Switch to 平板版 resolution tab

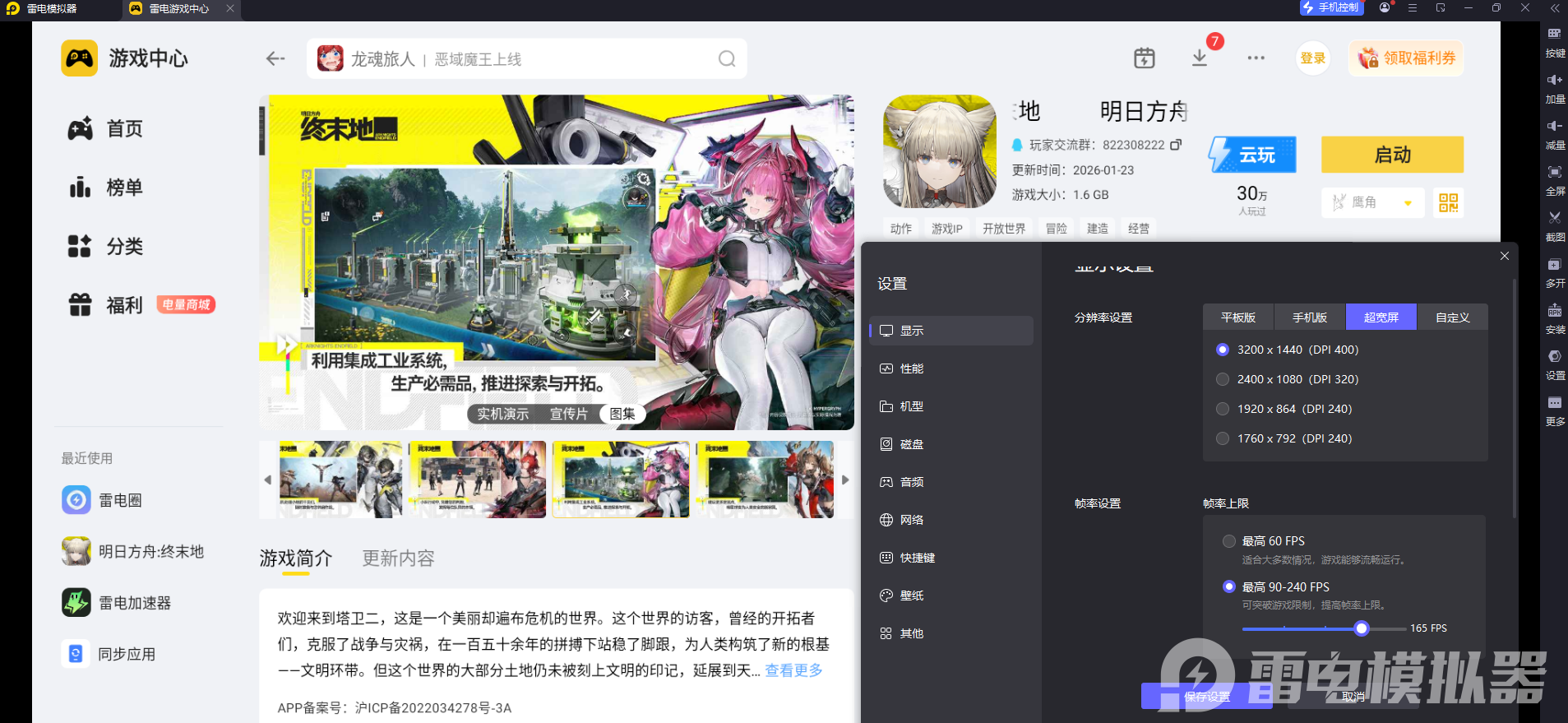coord(1238,317)
